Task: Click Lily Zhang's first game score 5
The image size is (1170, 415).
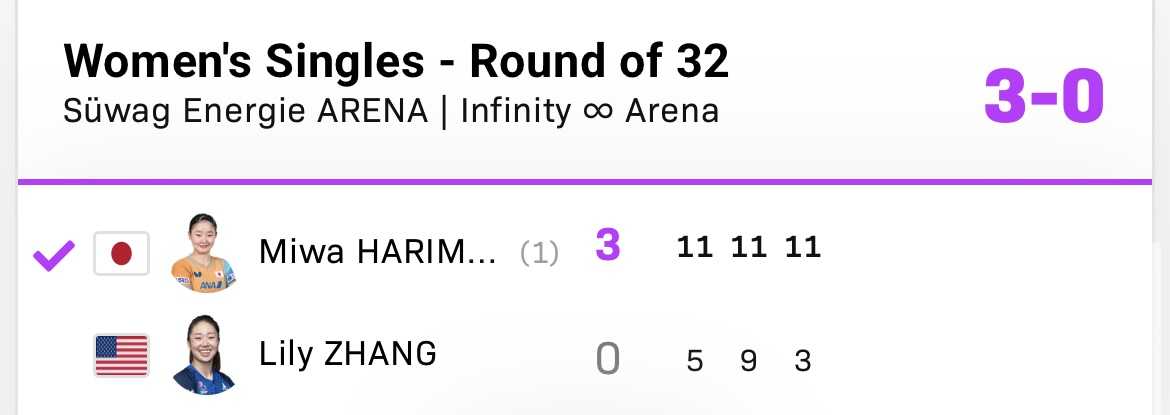Action: pos(695,360)
